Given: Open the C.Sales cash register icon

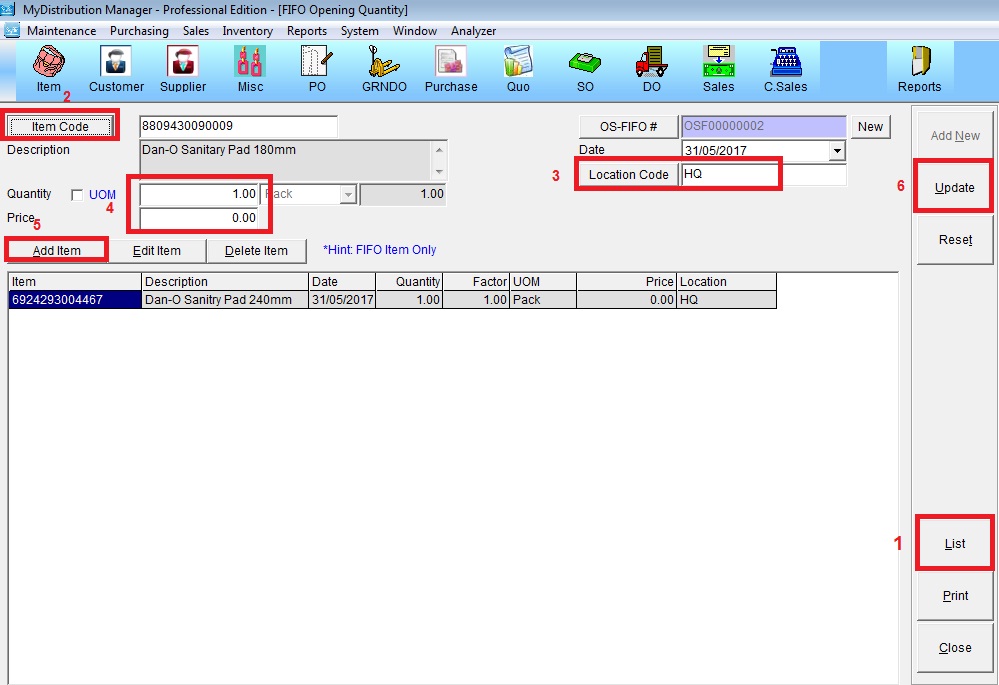Looking at the screenshot, I should click(785, 66).
